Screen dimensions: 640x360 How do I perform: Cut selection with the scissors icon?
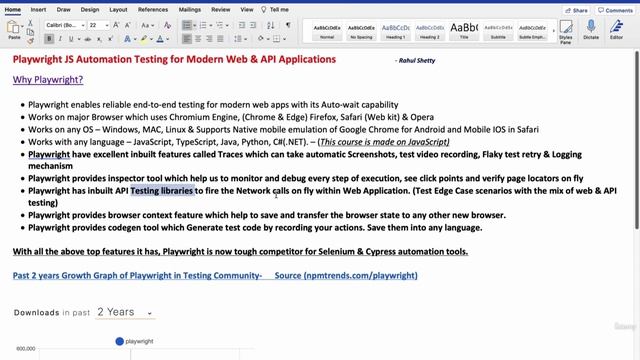click(x=30, y=23)
